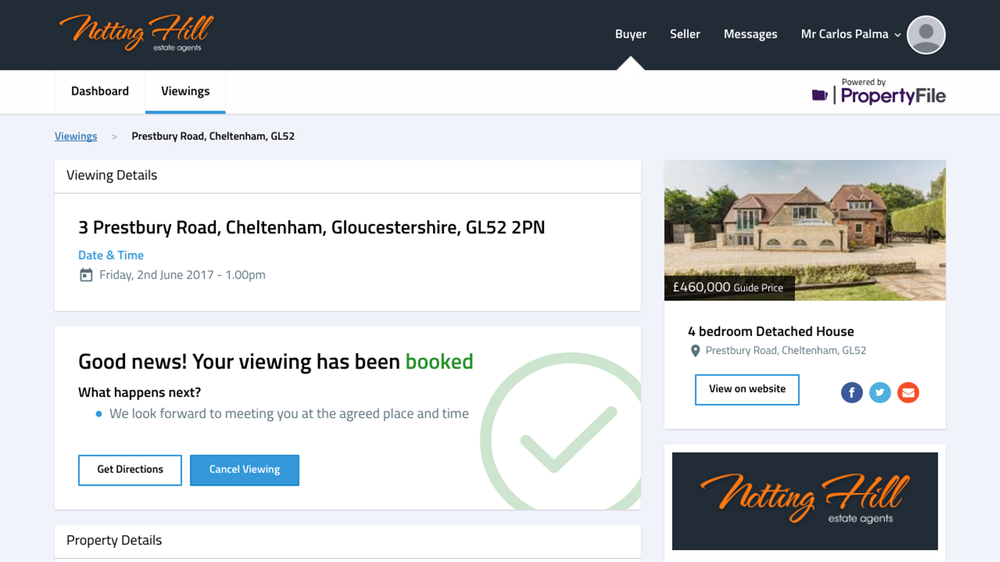
Task: Open the Buyer menu
Action: 630,34
